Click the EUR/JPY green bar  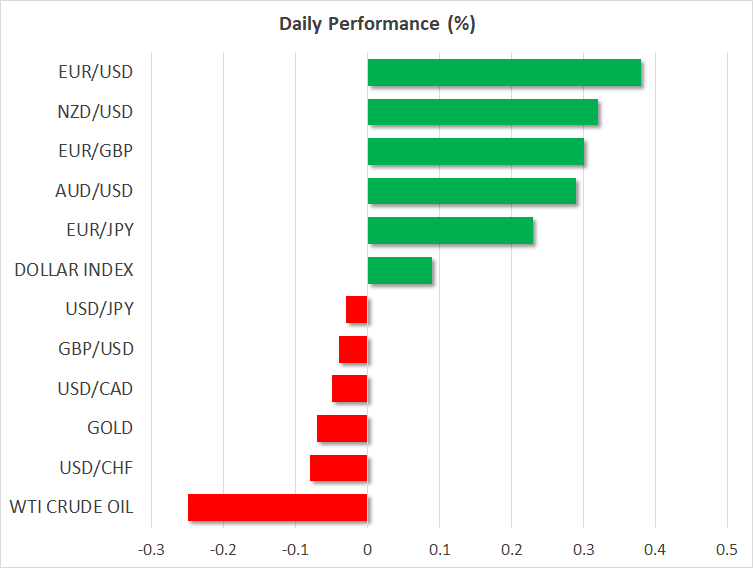450,231
